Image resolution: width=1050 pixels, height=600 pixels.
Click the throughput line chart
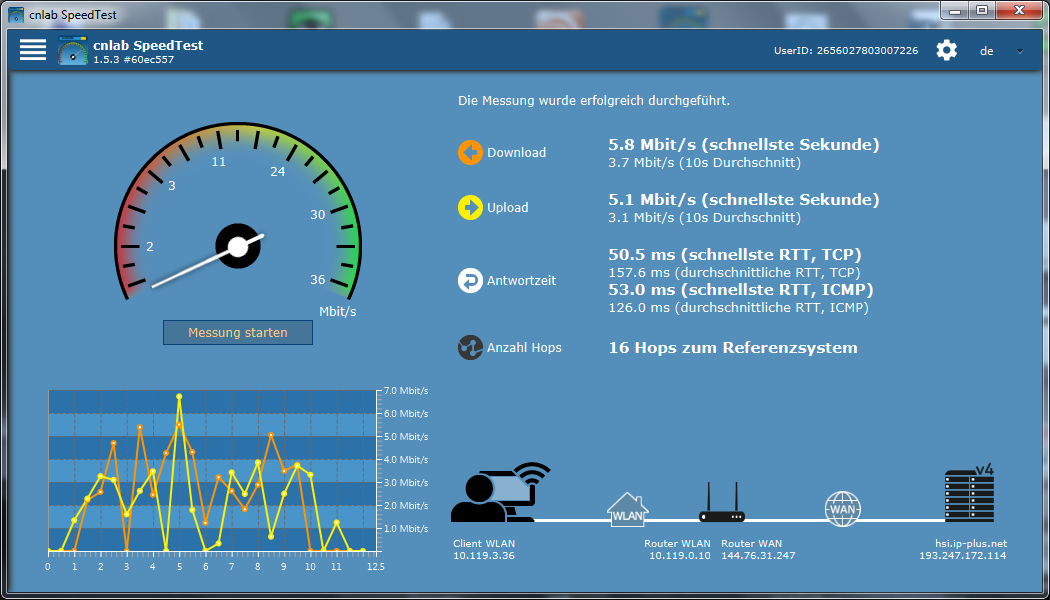pos(213,471)
